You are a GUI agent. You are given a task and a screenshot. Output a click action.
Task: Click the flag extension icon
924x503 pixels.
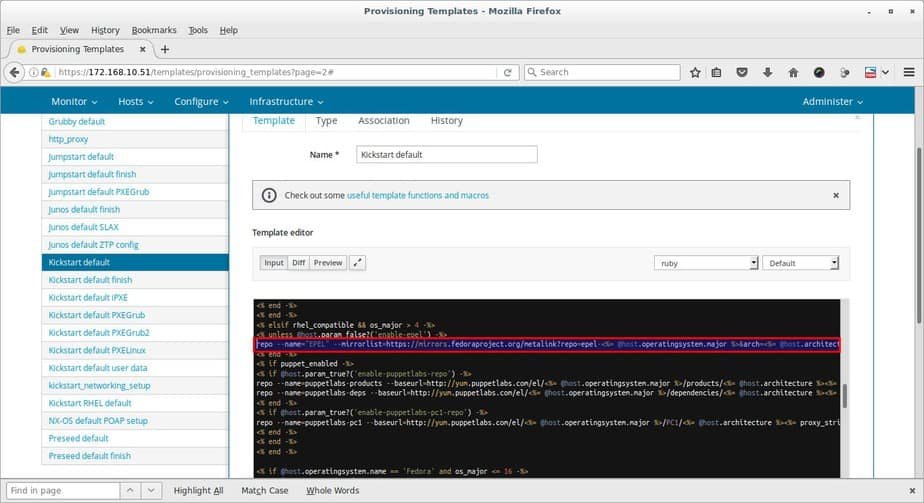click(x=870, y=72)
